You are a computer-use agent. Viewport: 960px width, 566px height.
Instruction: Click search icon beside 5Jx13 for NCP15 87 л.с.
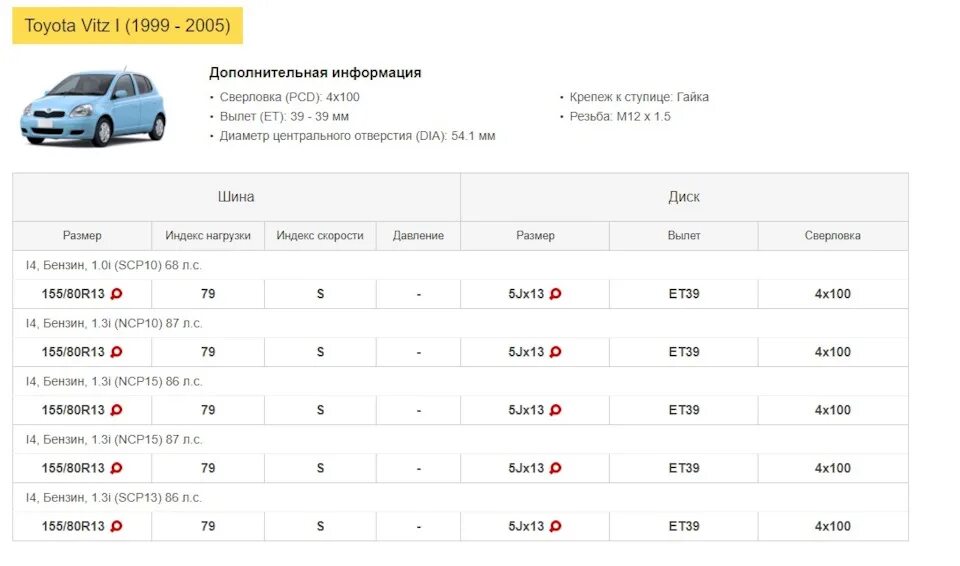pos(556,468)
